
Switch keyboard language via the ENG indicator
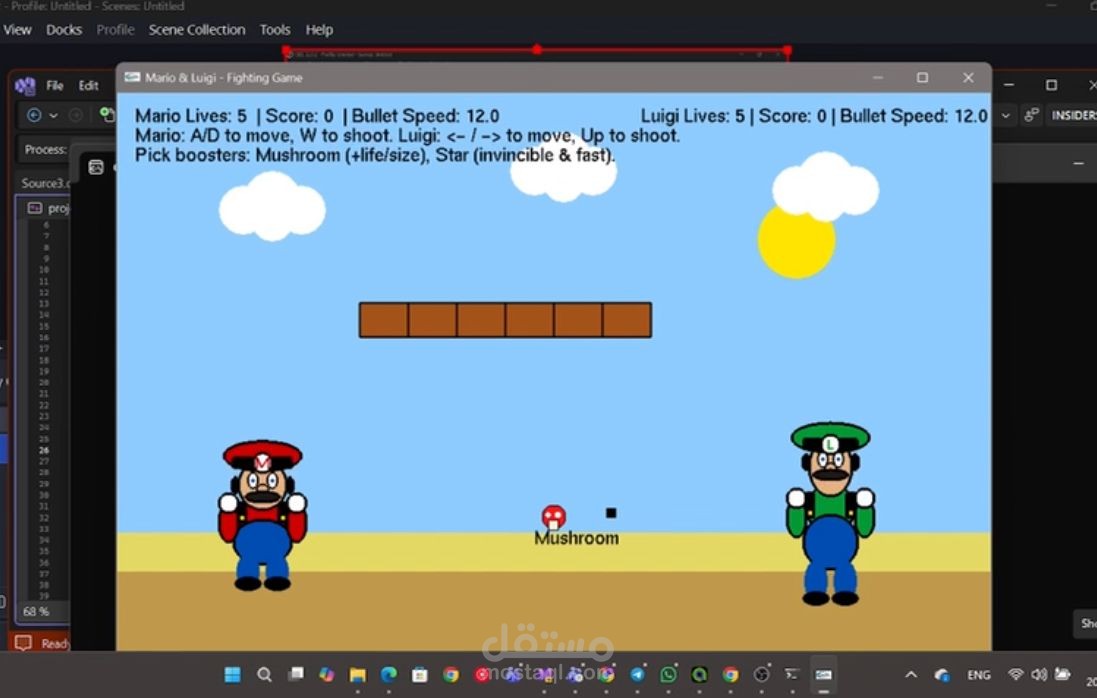tap(978, 674)
